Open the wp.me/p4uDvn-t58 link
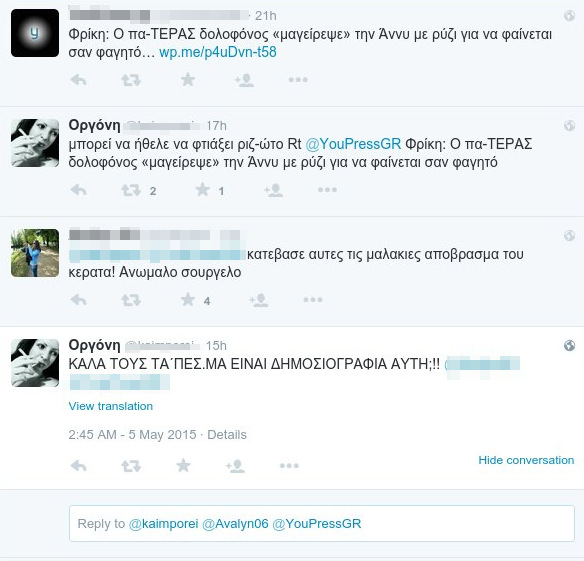 tap(218, 52)
